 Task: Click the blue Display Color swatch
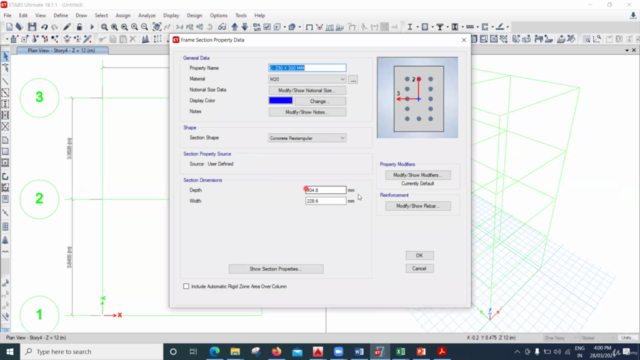coord(280,100)
